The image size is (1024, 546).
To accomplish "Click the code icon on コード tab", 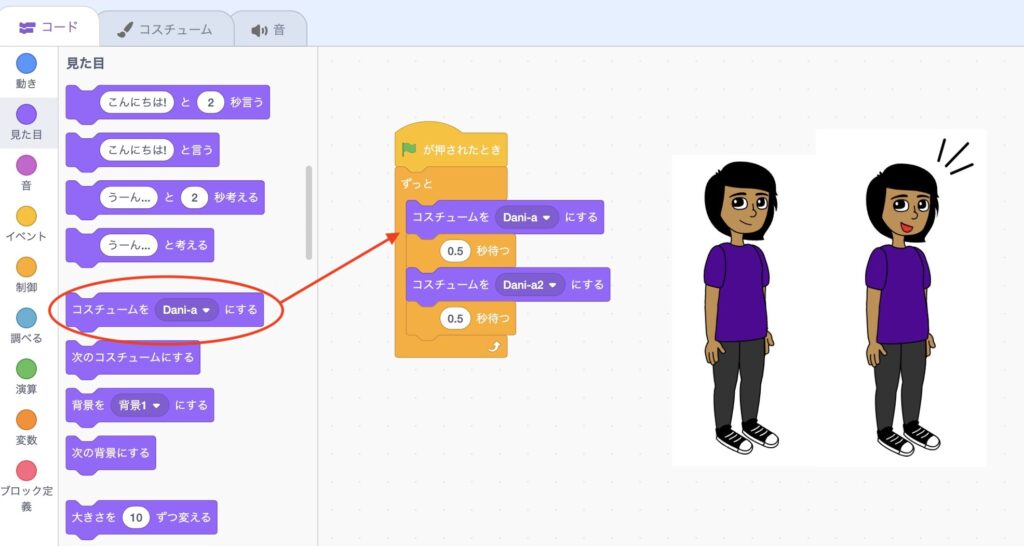I will [27, 28].
